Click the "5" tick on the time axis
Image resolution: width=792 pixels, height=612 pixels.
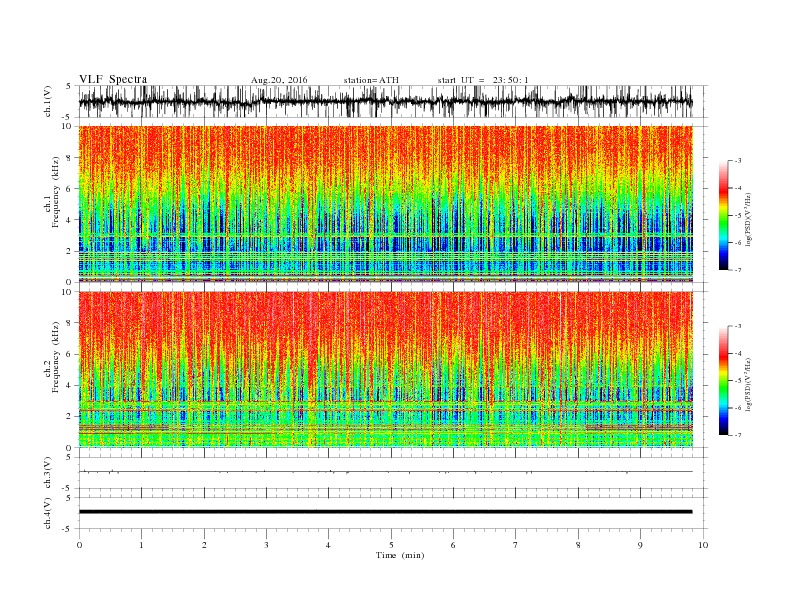point(391,545)
